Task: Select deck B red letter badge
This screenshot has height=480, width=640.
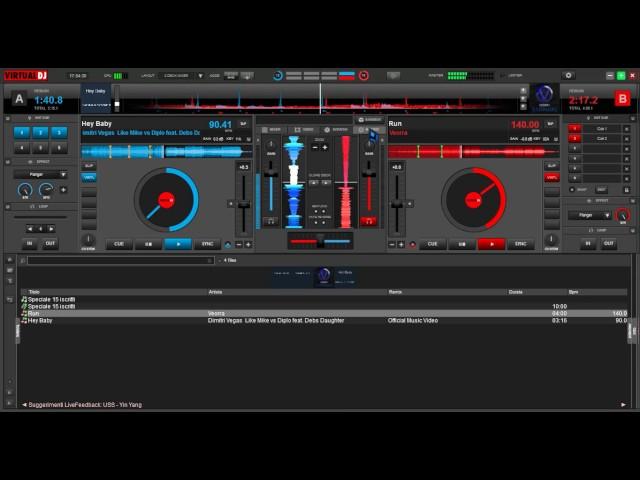Action: pos(622,99)
